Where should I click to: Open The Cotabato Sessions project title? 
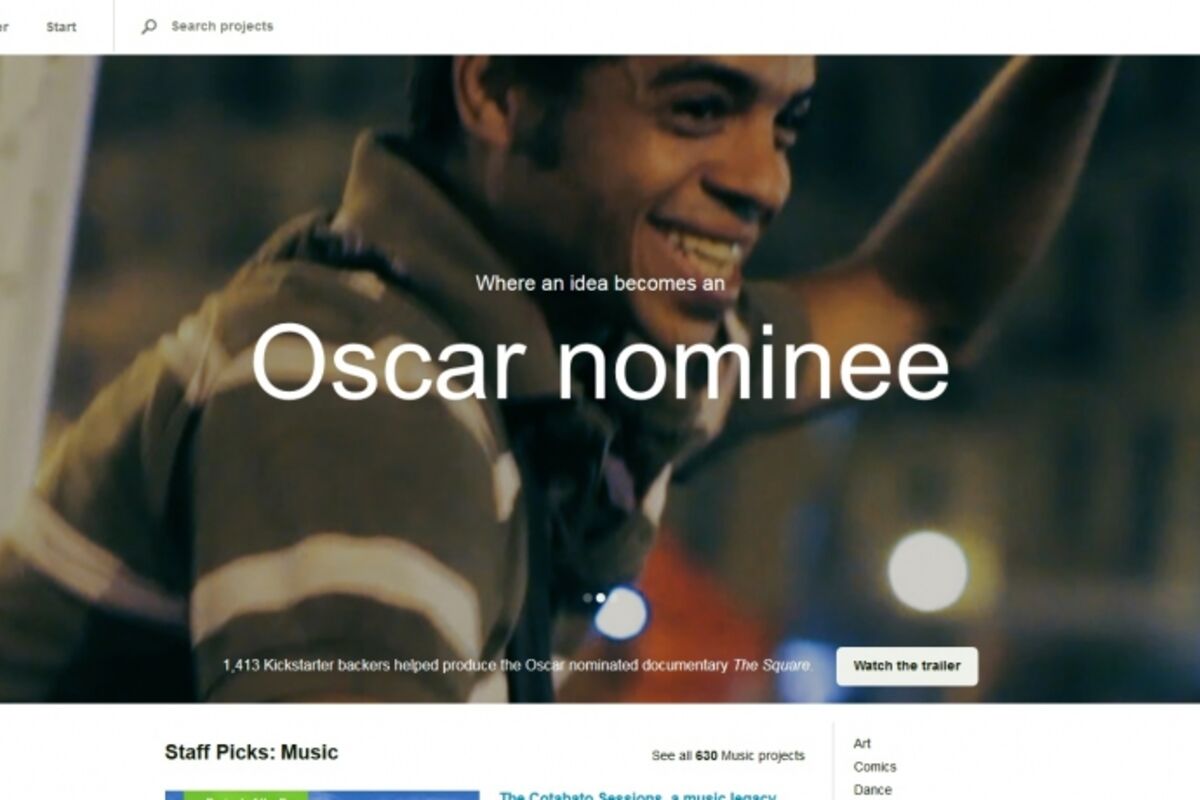637,796
